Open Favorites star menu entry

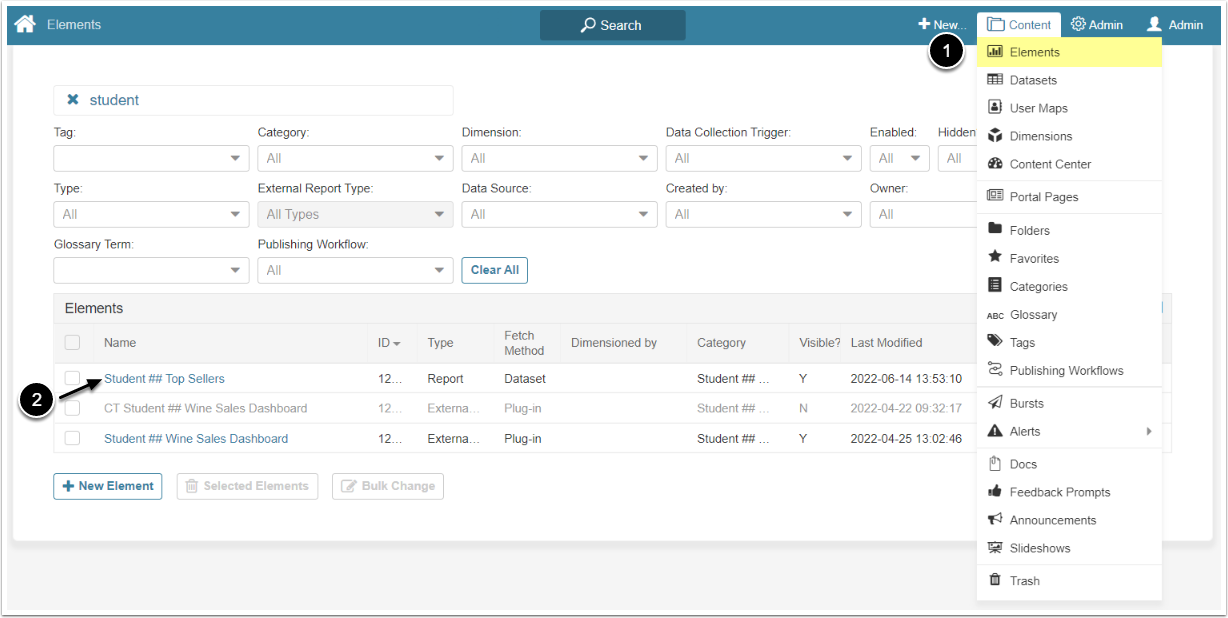1034,258
